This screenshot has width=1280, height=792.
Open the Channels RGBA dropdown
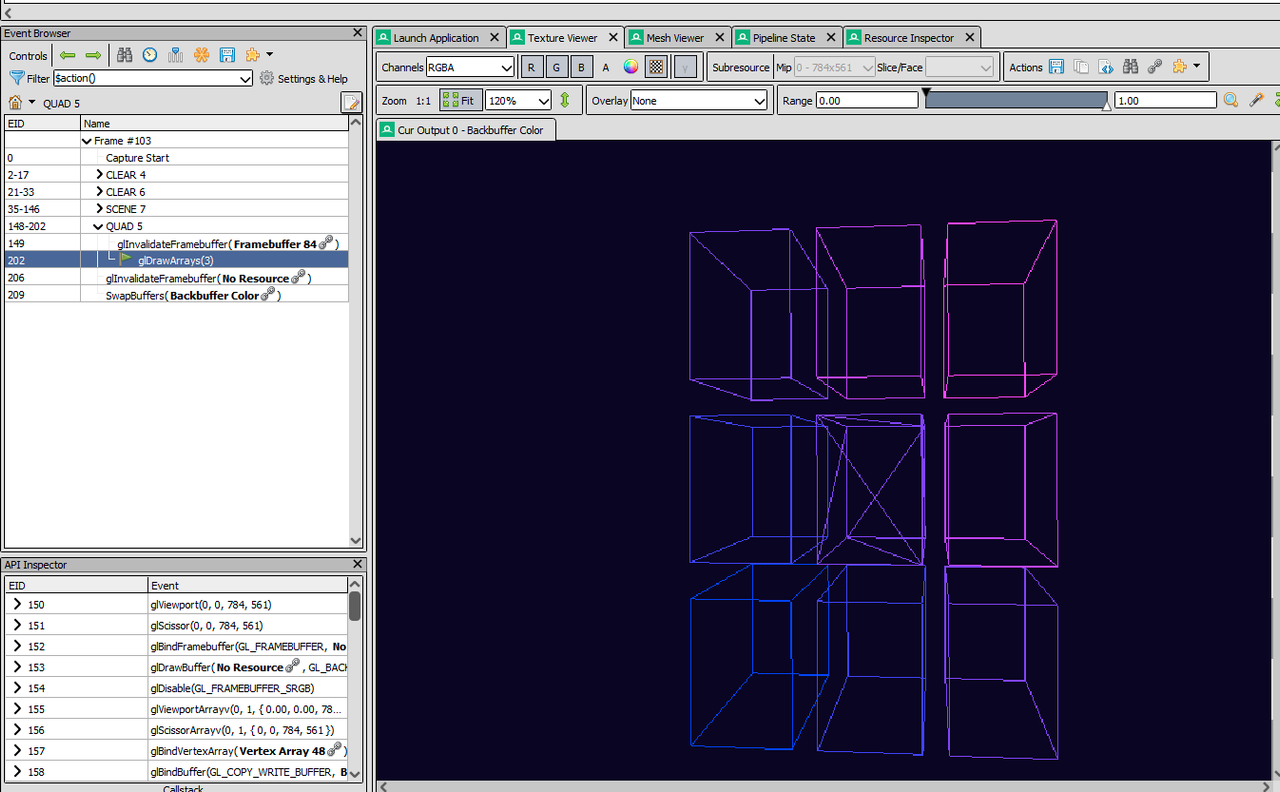point(470,67)
